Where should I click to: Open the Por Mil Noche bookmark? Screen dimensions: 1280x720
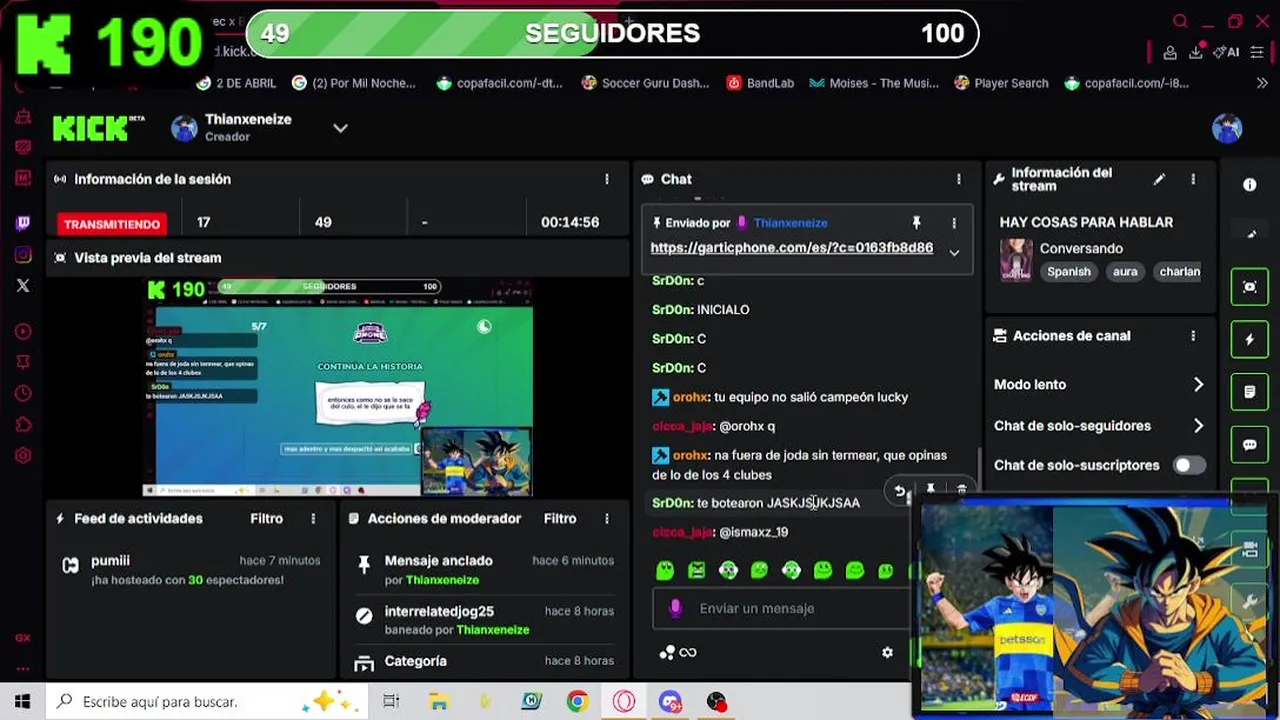point(353,83)
